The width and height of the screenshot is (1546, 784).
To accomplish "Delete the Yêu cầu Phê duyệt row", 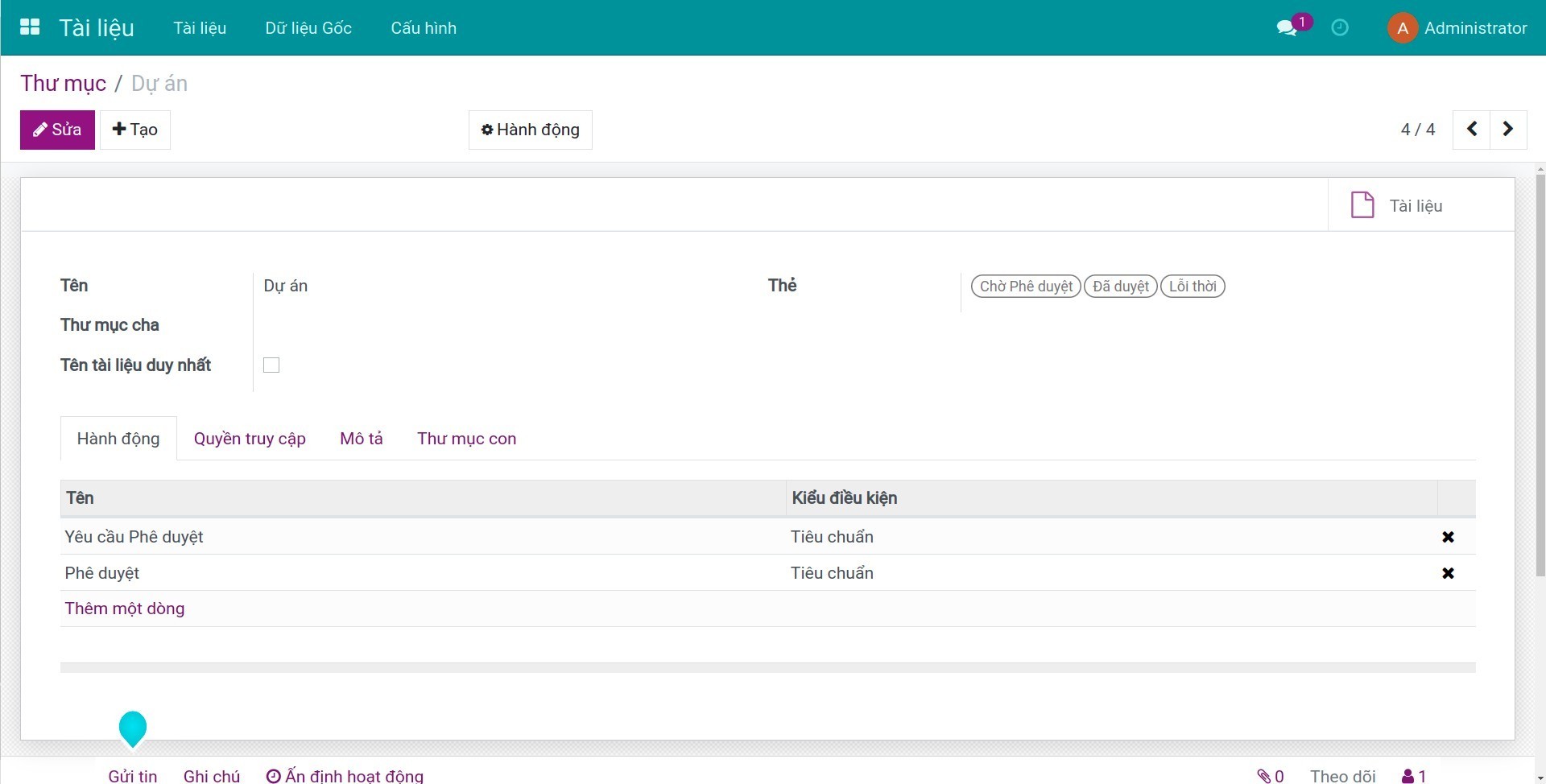I will point(1448,537).
